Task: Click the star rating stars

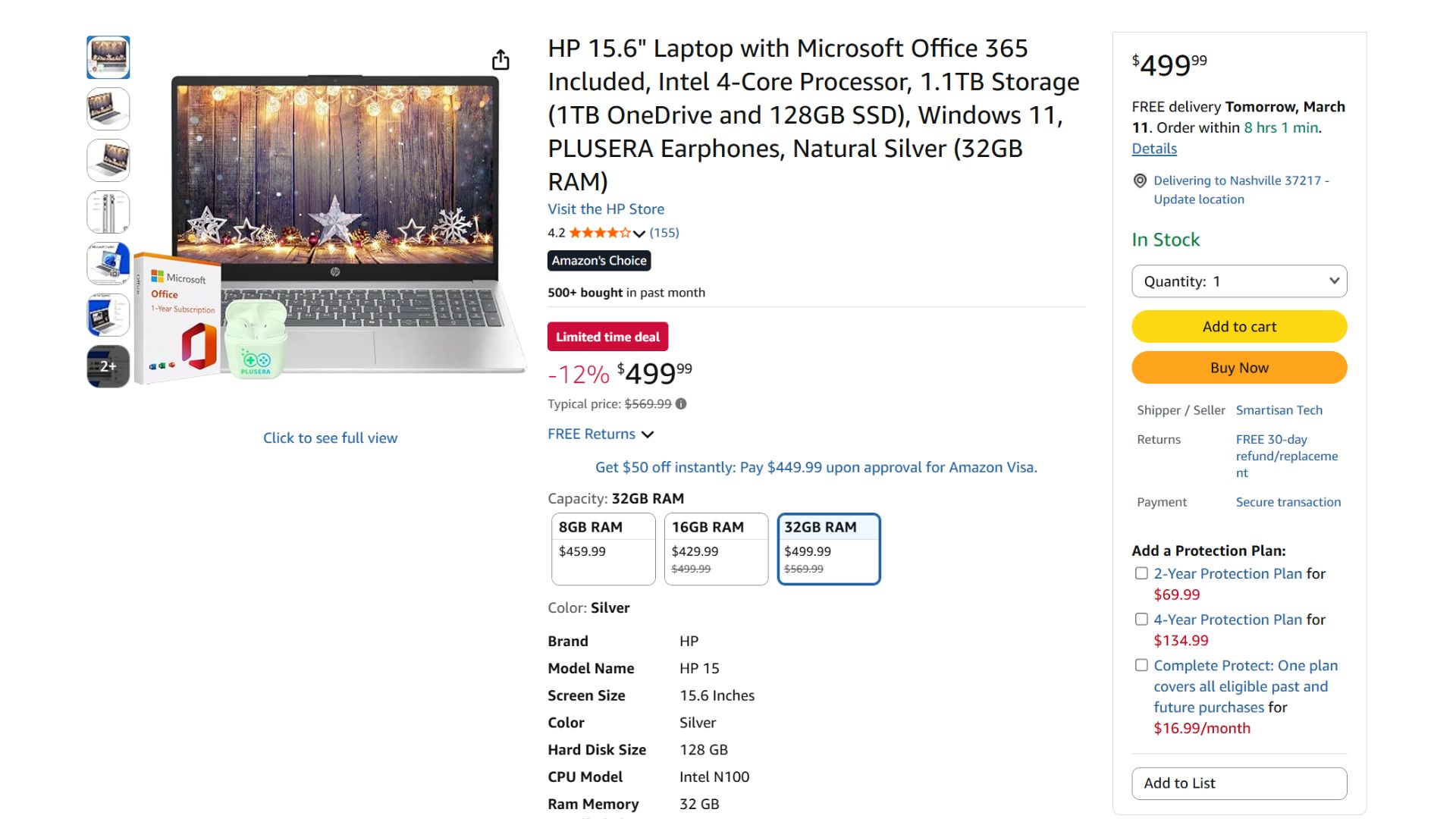Action: tap(599, 233)
